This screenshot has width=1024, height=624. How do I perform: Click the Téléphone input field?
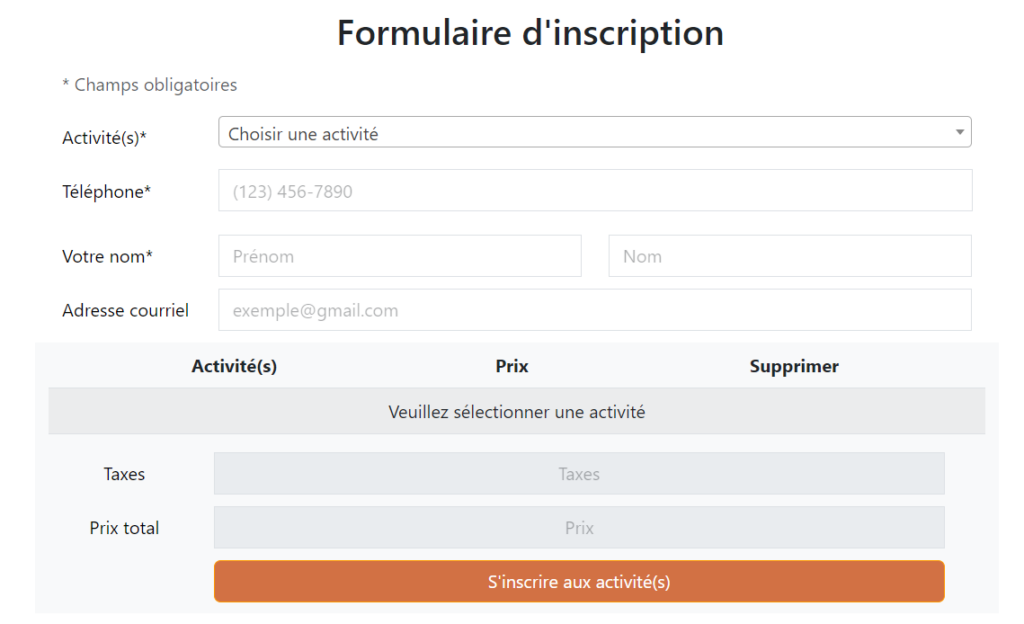pos(595,191)
